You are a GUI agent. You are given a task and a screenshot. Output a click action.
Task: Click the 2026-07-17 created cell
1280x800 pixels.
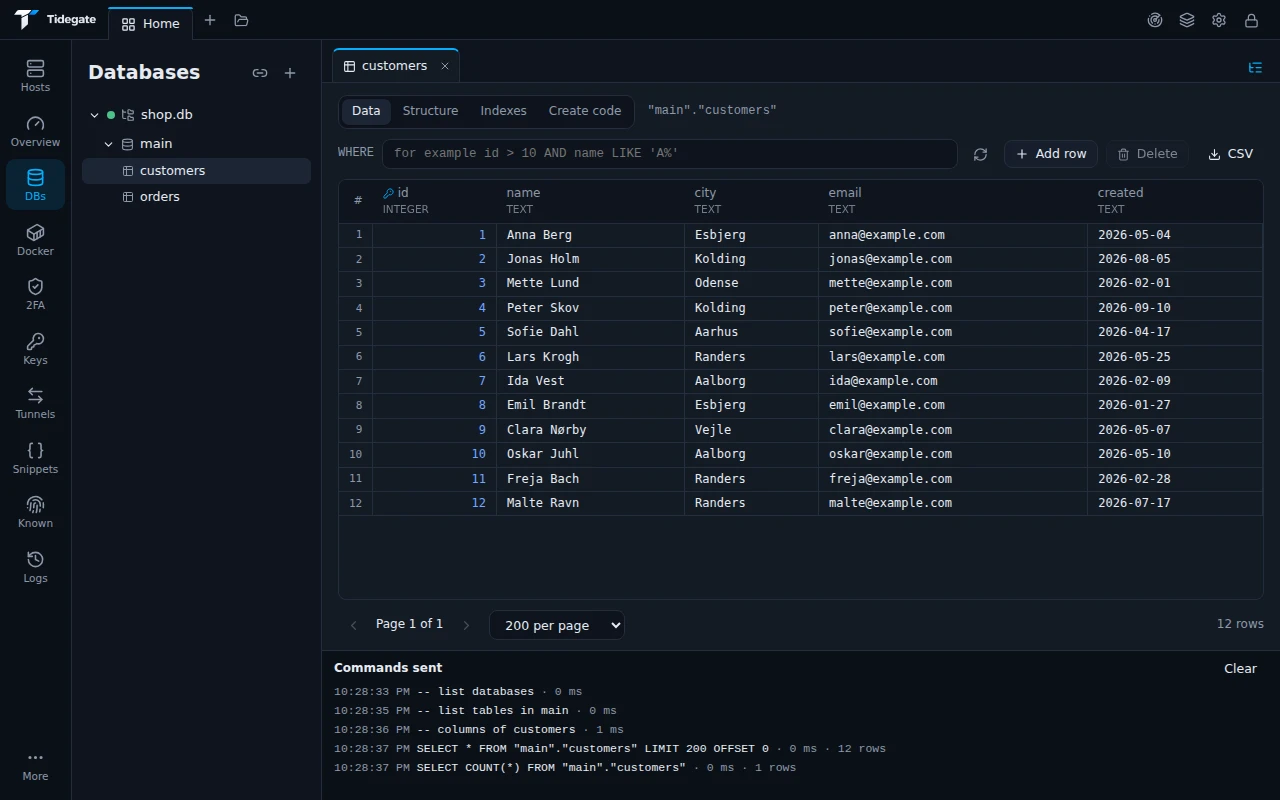click(1175, 503)
